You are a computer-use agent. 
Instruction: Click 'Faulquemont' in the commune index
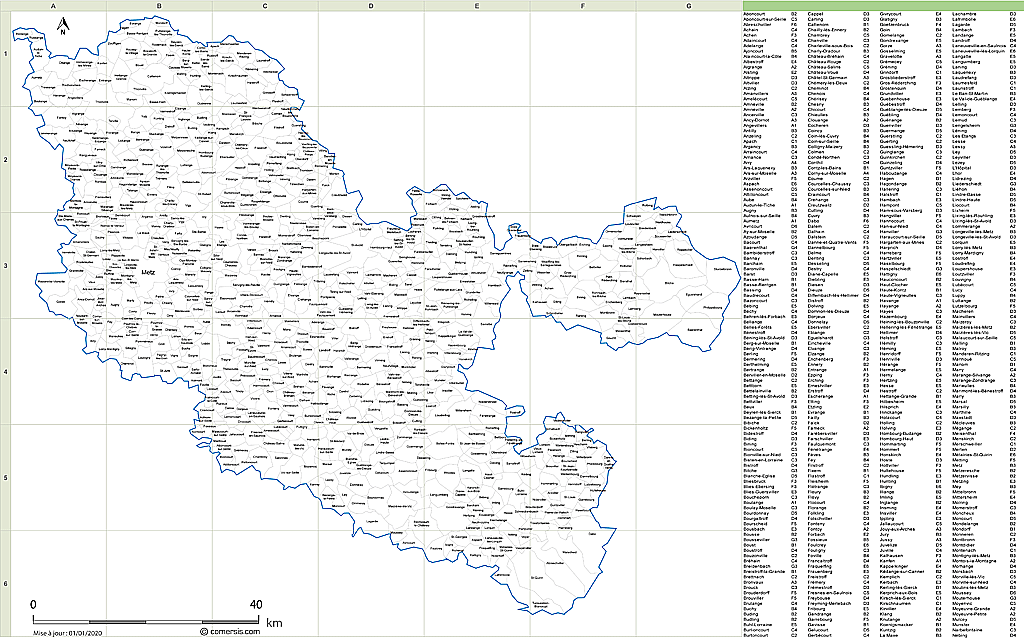822,444
